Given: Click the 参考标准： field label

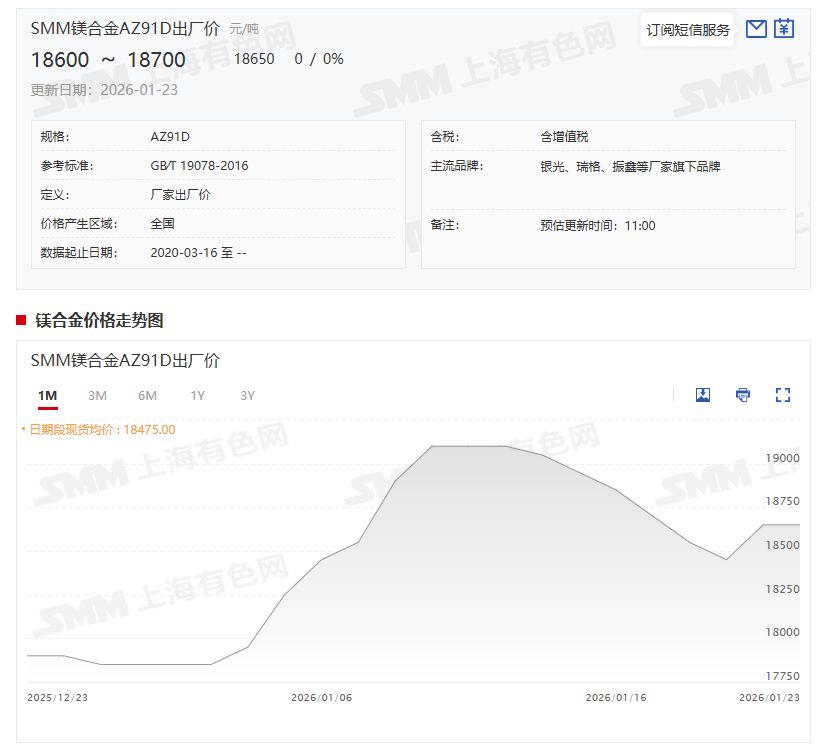Looking at the screenshot, I should click(67, 166).
